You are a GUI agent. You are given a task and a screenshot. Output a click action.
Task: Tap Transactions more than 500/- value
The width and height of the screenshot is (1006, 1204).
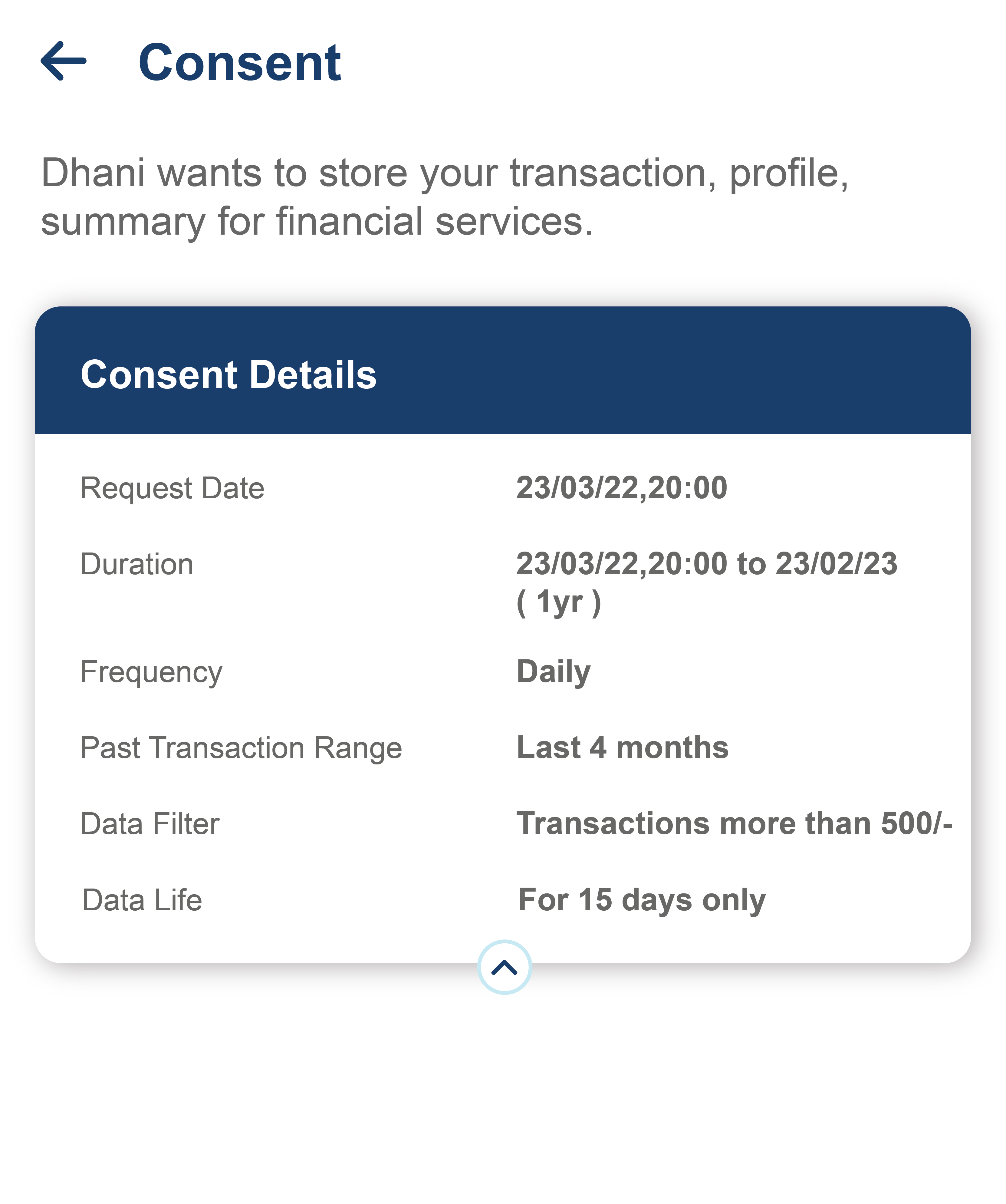tap(734, 823)
